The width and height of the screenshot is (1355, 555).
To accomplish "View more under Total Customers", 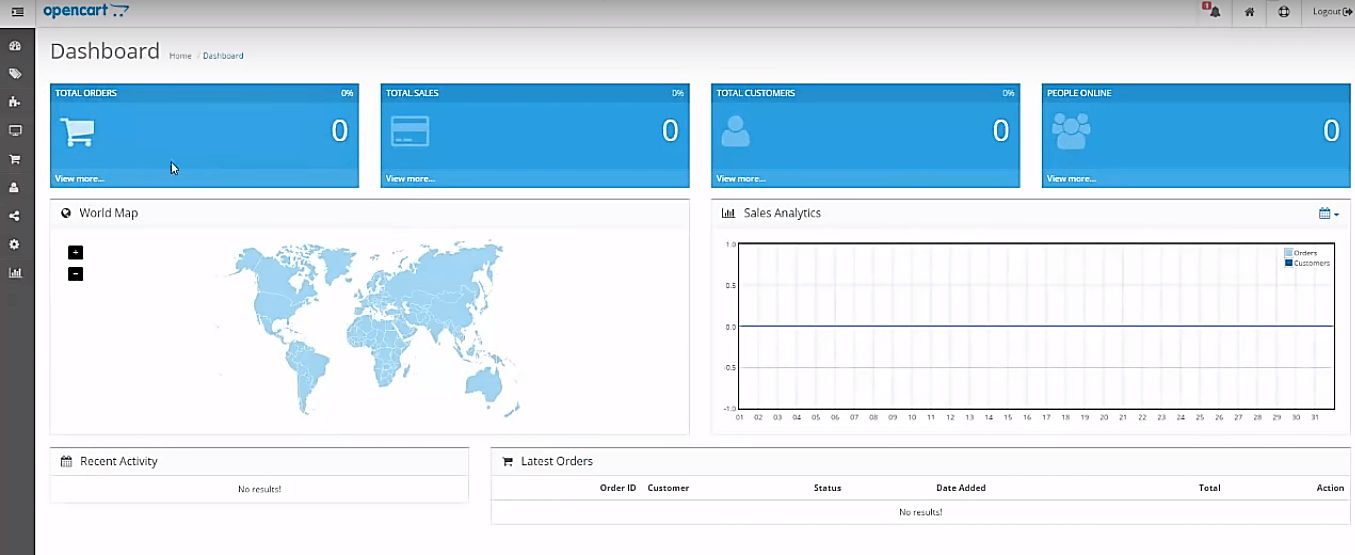I will (741, 178).
